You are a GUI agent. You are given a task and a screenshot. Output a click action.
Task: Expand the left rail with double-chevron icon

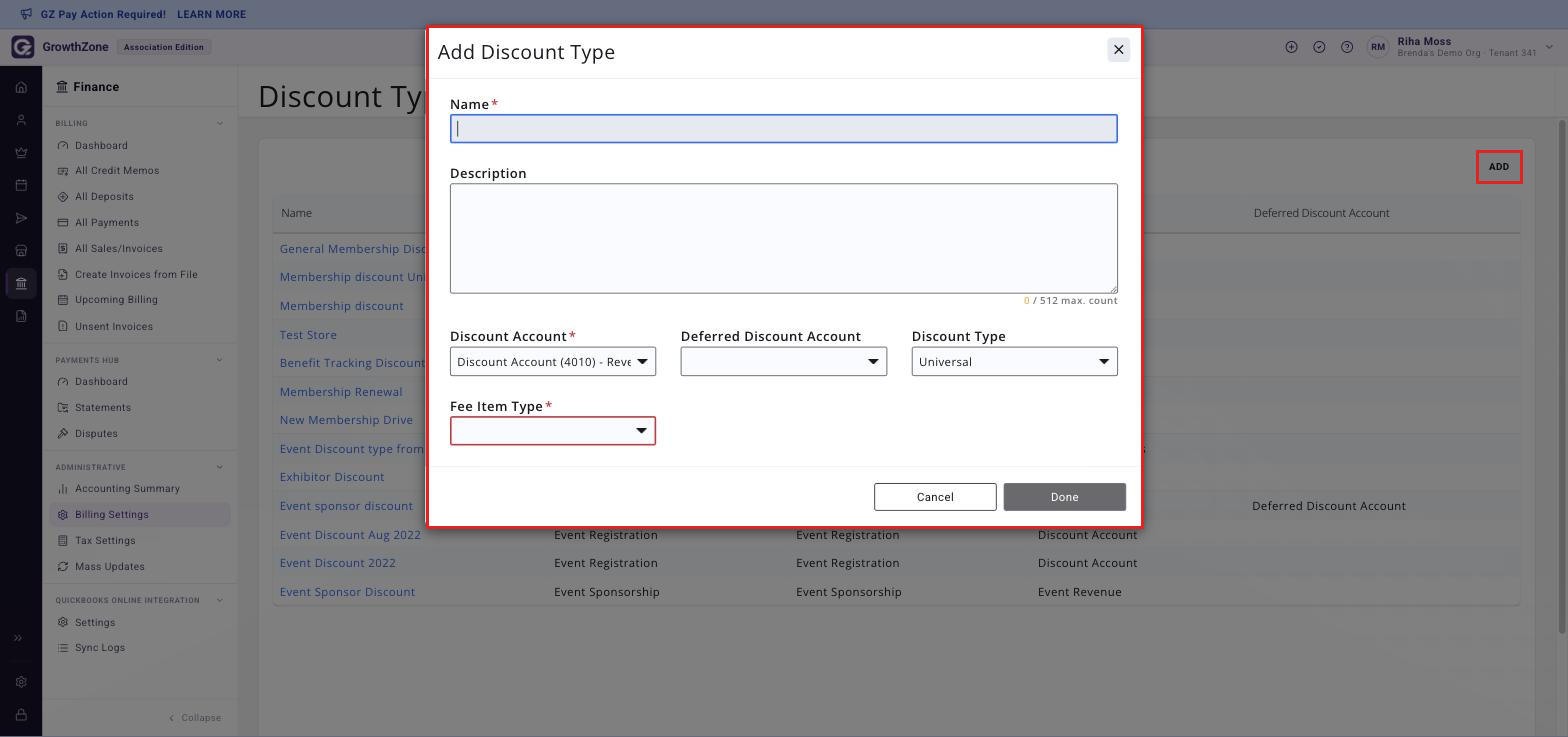click(x=18, y=638)
